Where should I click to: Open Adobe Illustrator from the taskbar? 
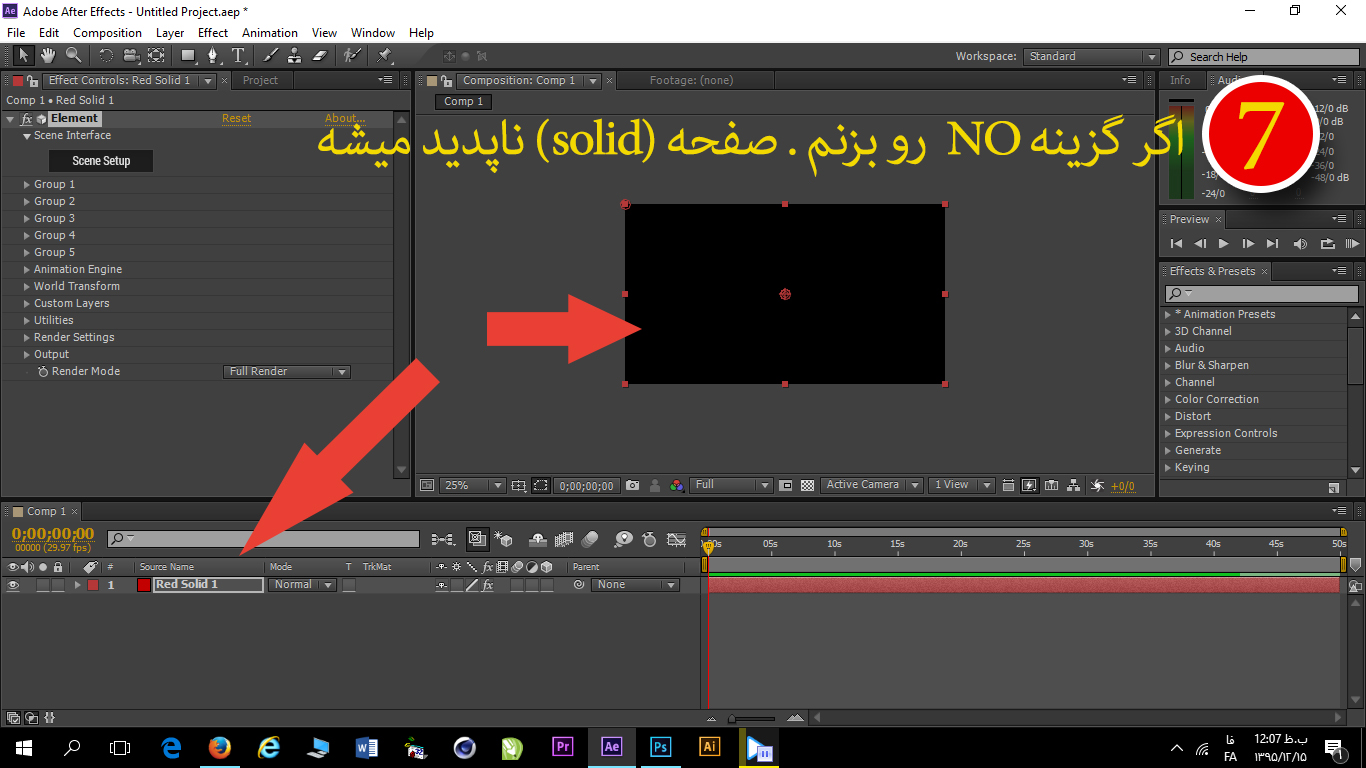coord(709,747)
